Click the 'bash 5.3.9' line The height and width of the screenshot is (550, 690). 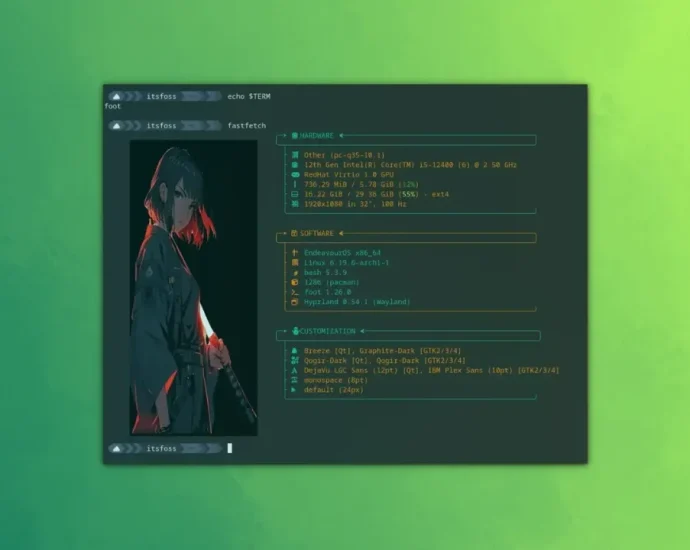325,272
